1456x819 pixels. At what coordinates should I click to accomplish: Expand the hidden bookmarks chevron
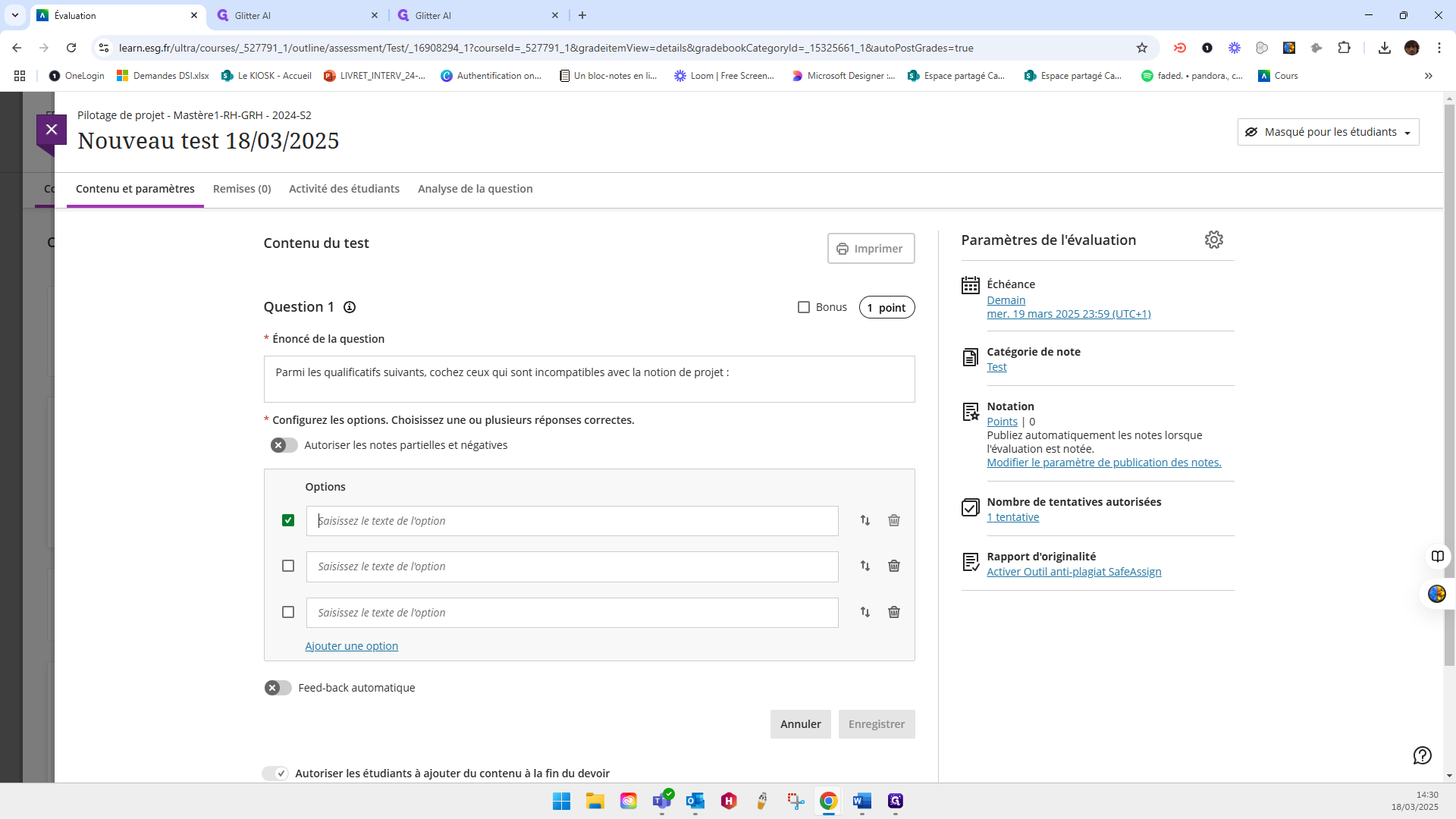1429,76
